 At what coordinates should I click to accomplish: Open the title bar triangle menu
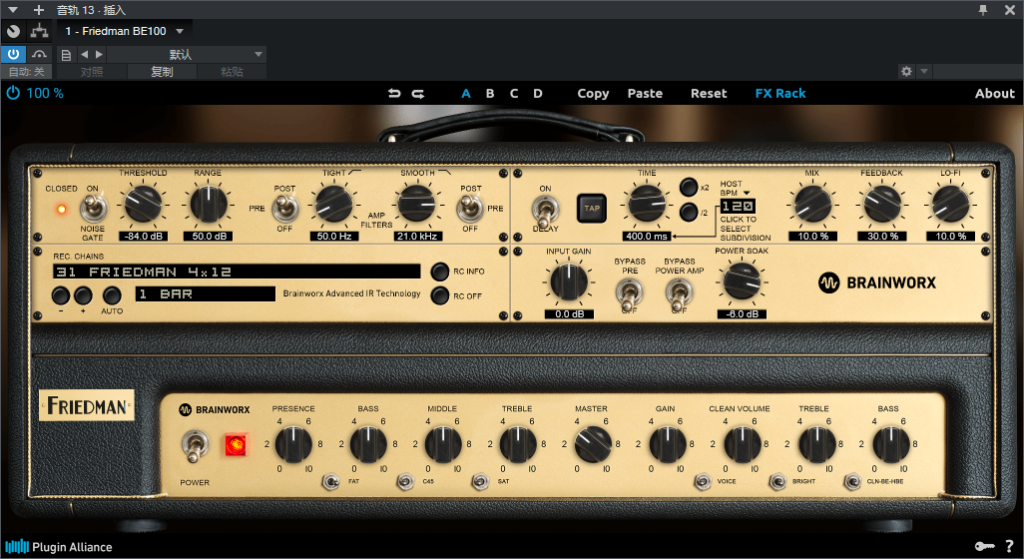tap(12, 10)
